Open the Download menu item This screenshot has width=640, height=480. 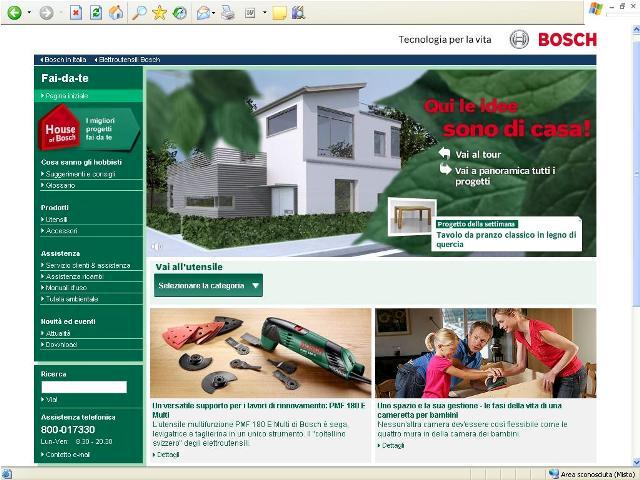(x=59, y=344)
